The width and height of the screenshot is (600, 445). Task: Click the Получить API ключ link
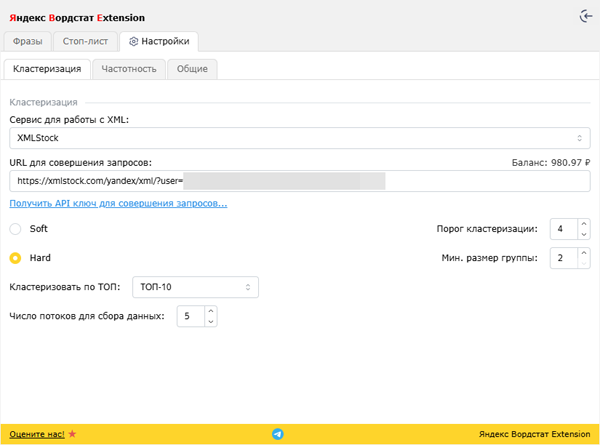pos(118,204)
